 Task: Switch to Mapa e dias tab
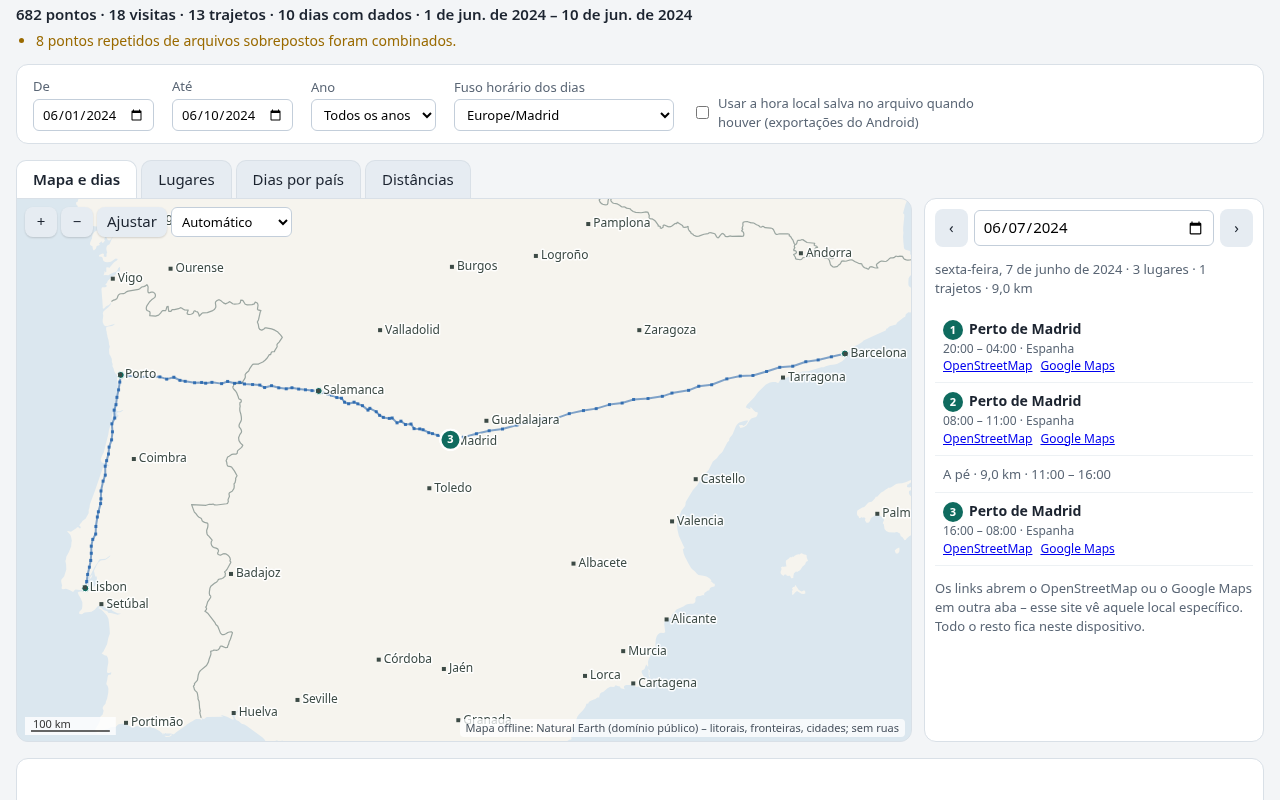[x=77, y=180]
